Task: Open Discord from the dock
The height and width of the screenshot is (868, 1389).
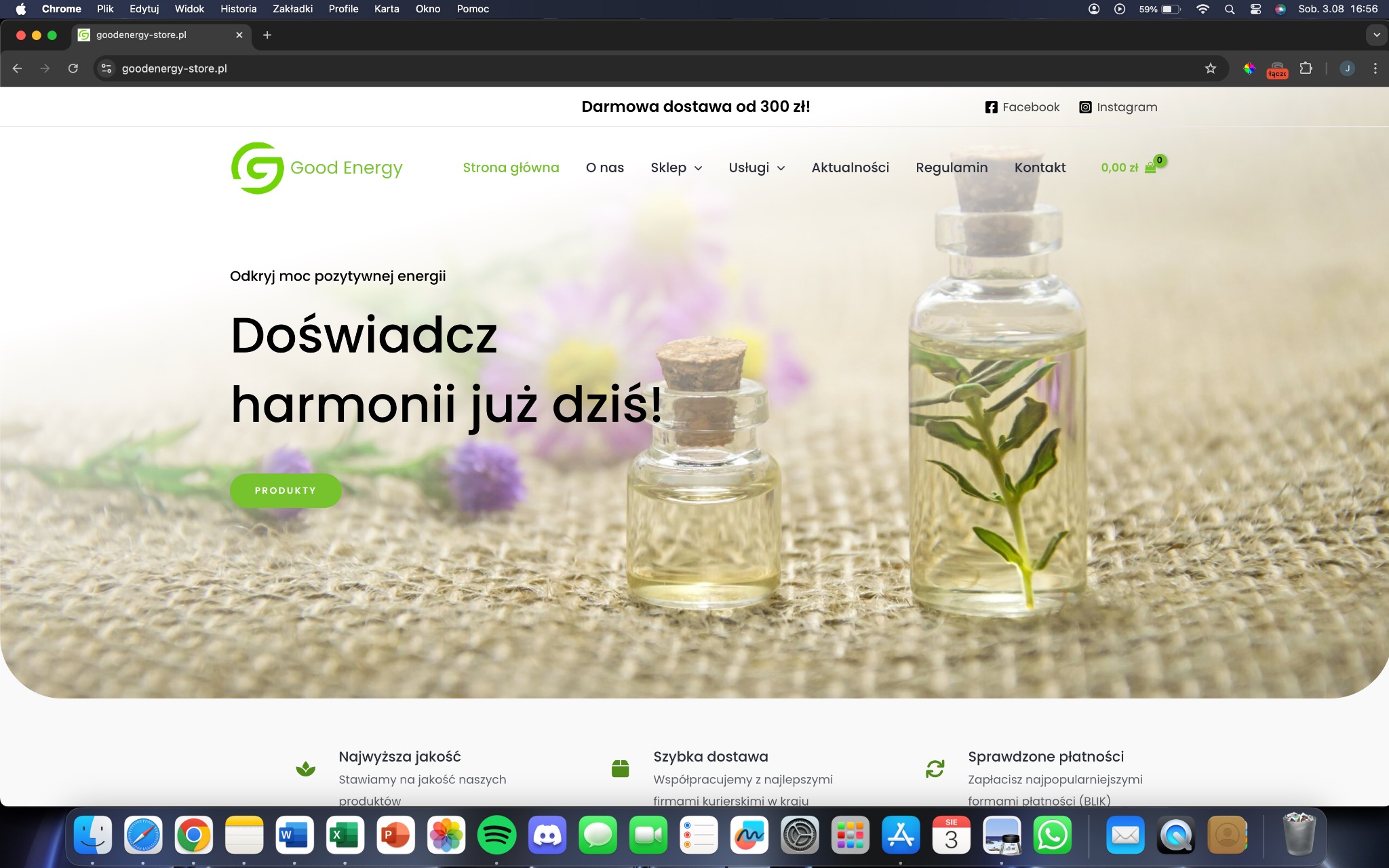Action: pos(546,835)
